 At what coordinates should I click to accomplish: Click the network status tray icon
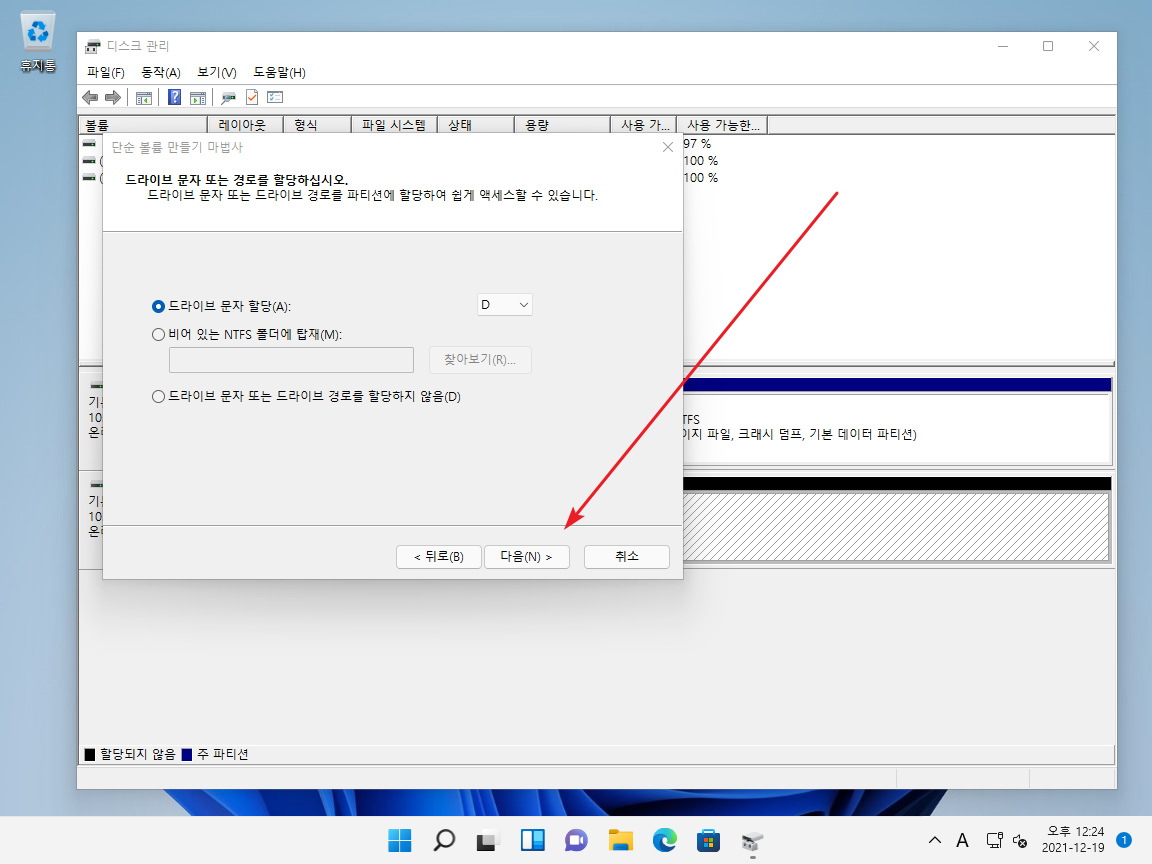click(x=995, y=840)
